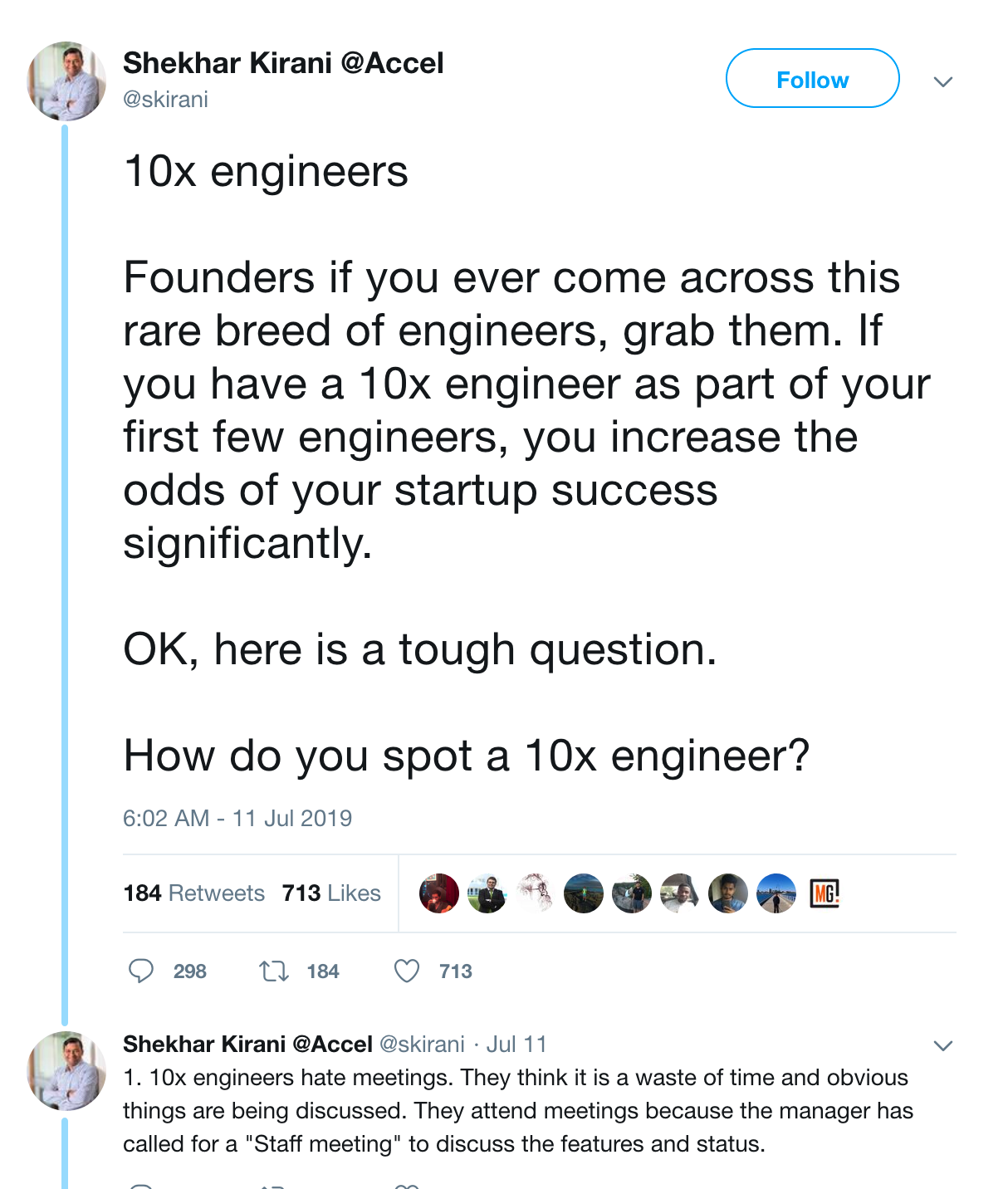Click the 298 replies count
This screenshot has height=1189, width=1008.
(189, 971)
